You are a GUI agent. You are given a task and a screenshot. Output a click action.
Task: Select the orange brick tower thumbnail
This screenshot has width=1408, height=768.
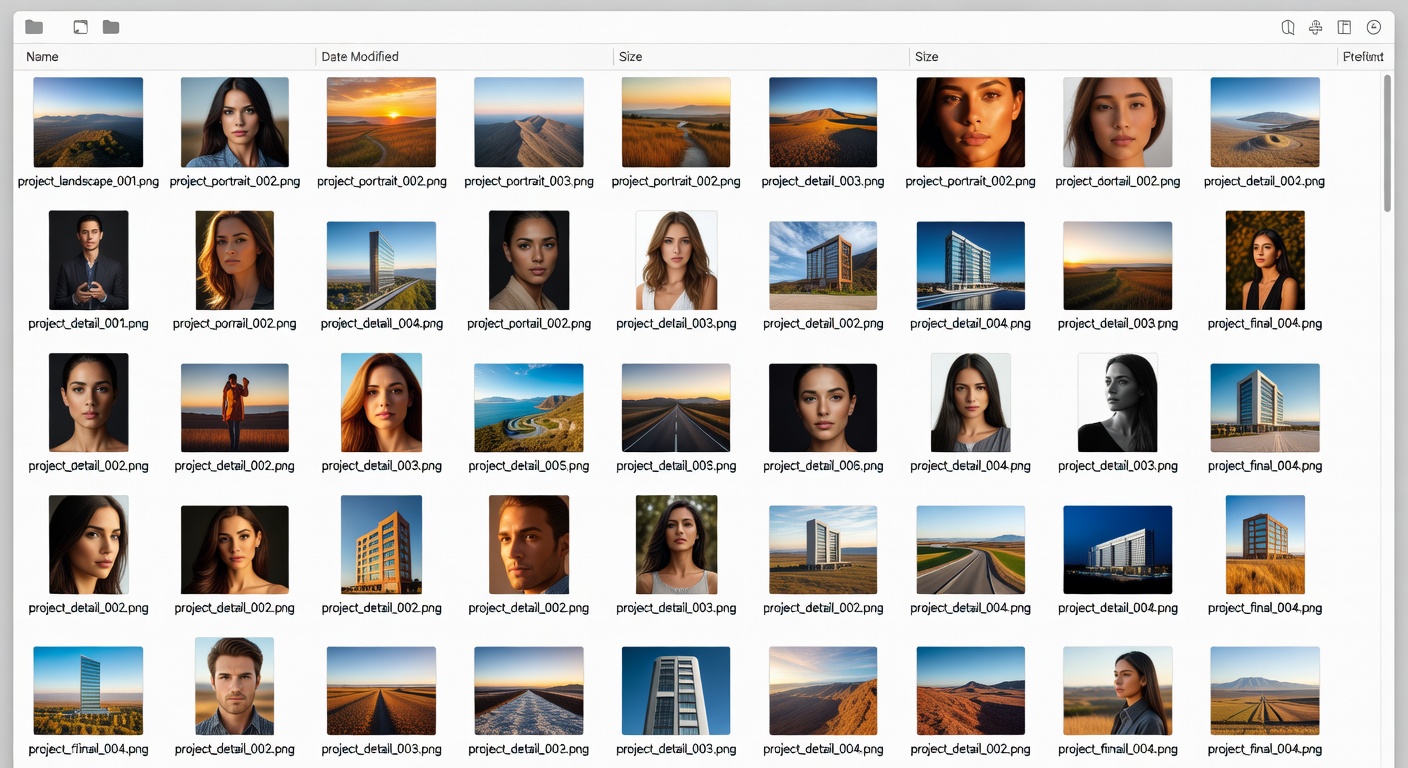pyautogui.click(x=381, y=544)
